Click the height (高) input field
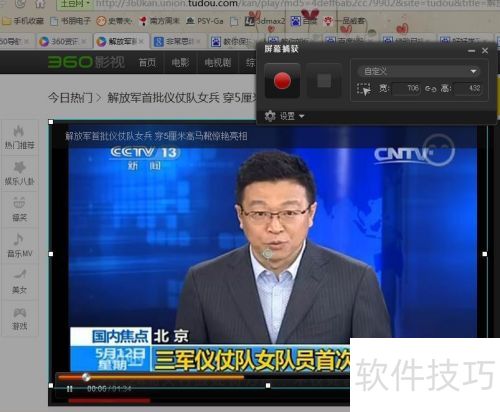 (x=468, y=88)
